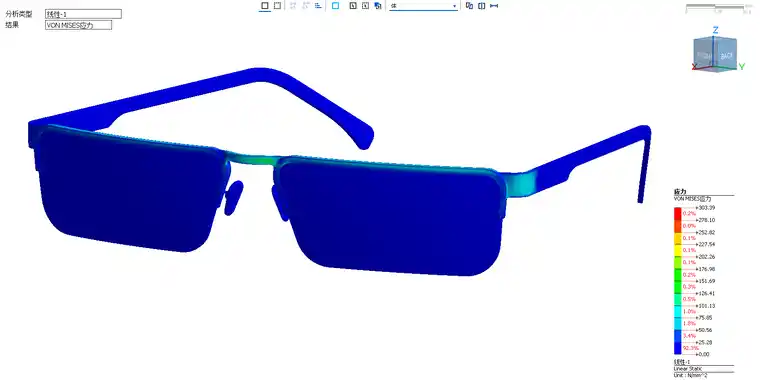Click the solid-bordered numbered box icon
Screen dimensions: 760x380
point(353,6)
